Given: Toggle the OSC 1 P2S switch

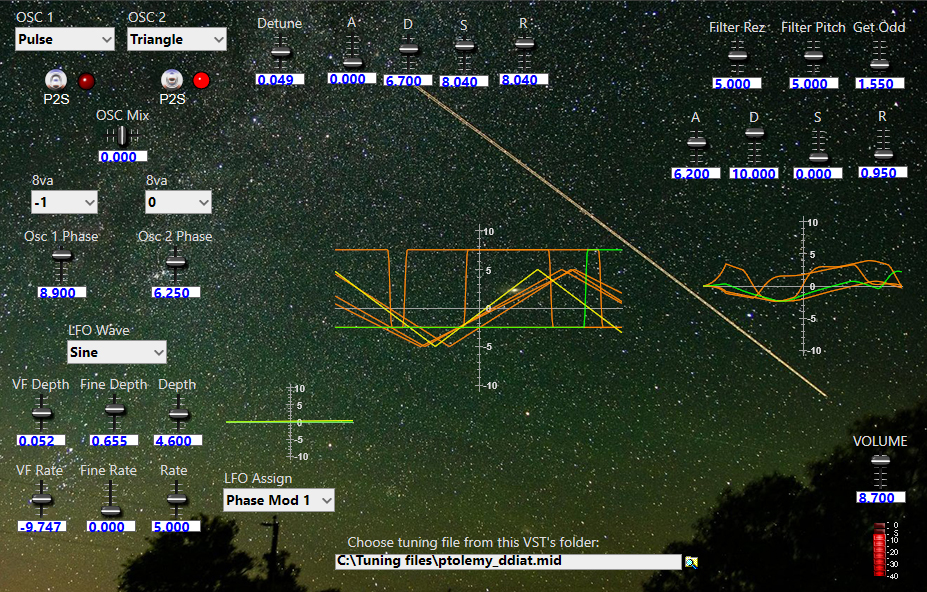Looking at the screenshot, I should tap(56, 80).
